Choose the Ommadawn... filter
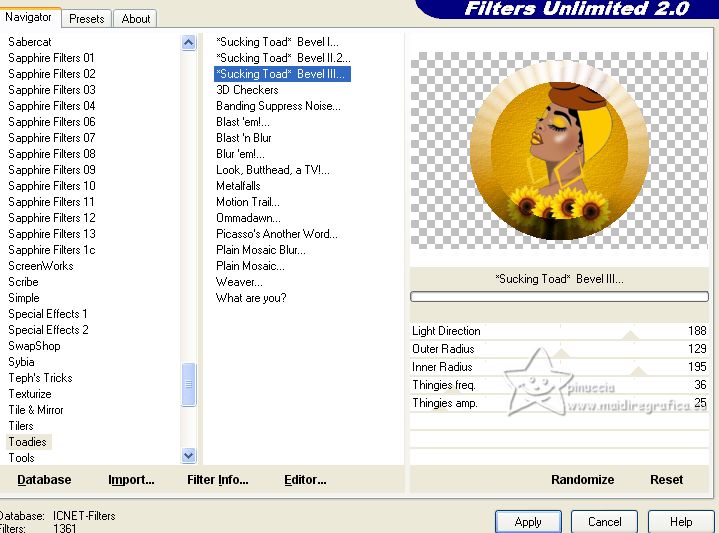This screenshot has width=719, height=533. [249, 218]
